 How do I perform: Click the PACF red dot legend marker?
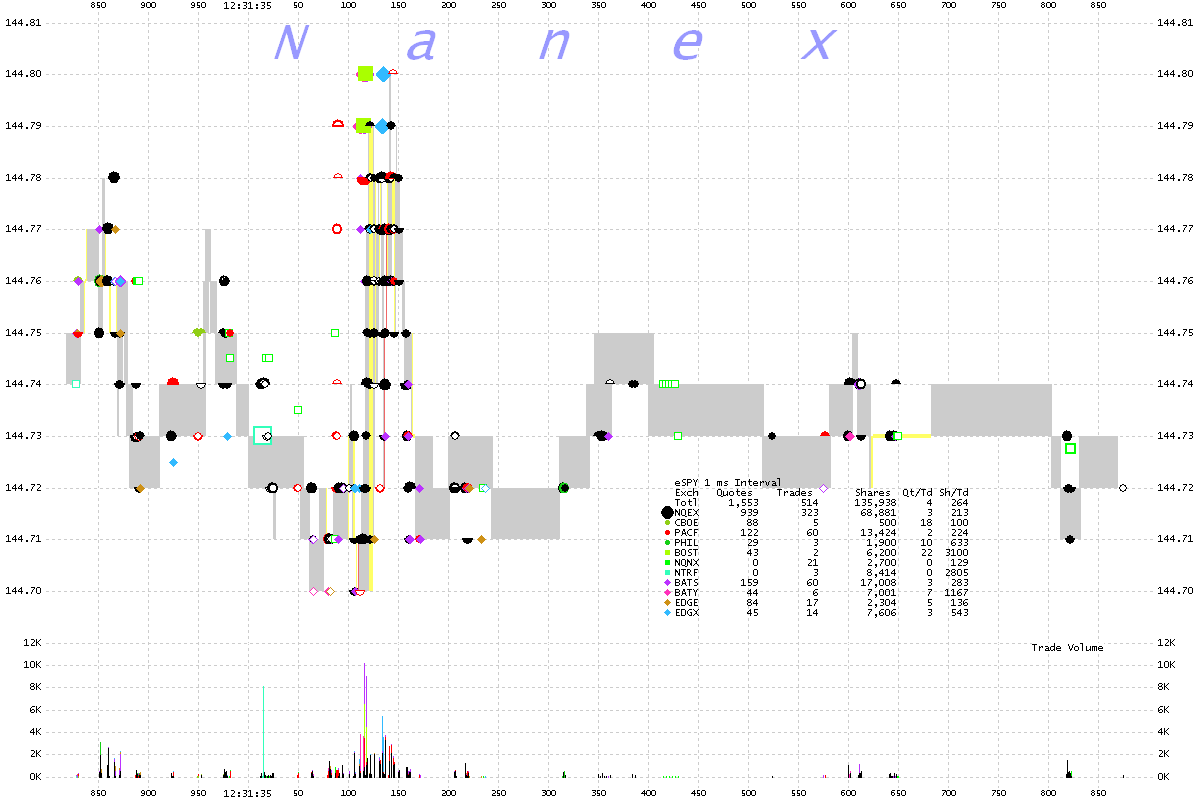coord(666,533)
